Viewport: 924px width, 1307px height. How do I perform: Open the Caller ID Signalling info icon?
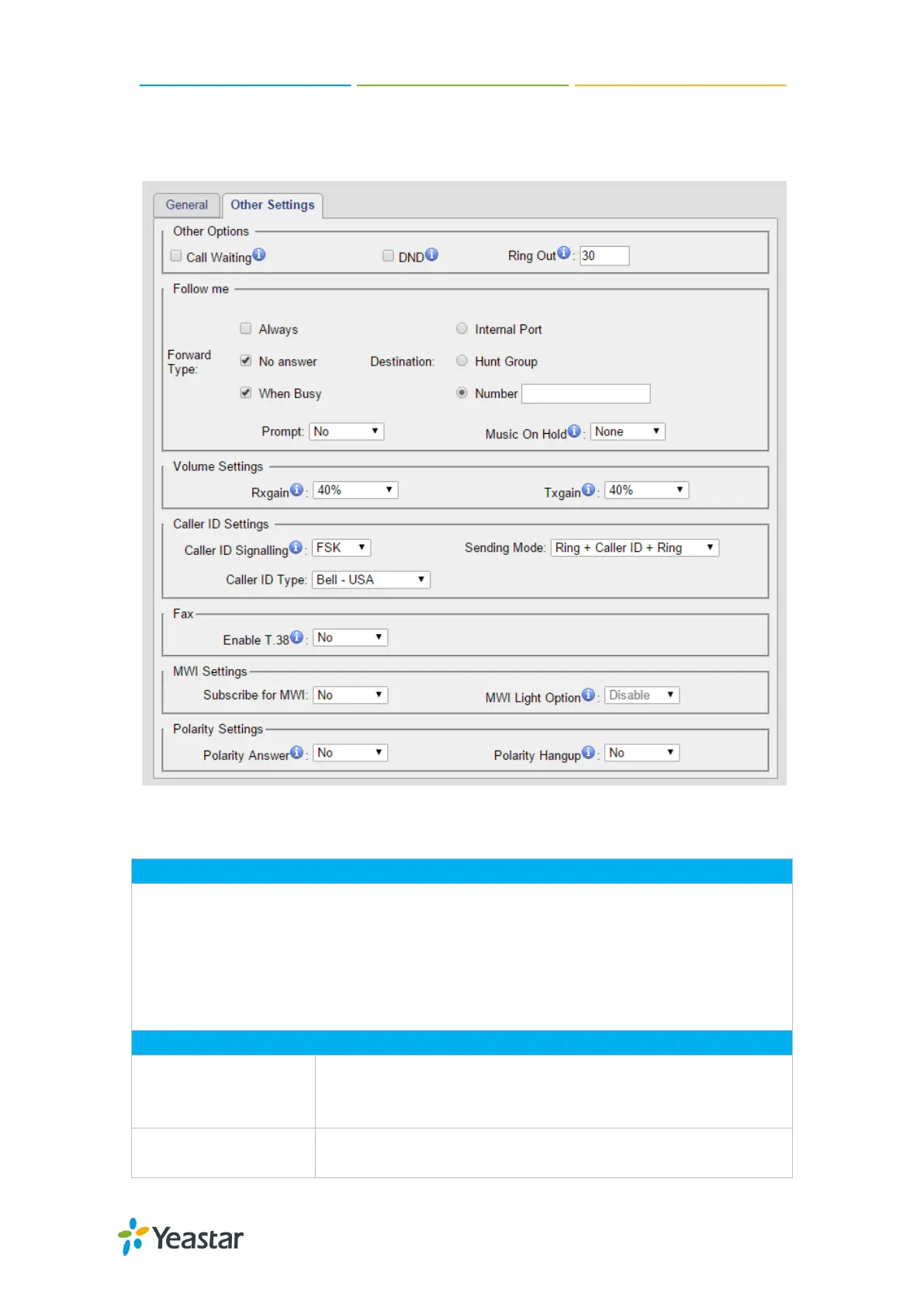pos(296,547)
